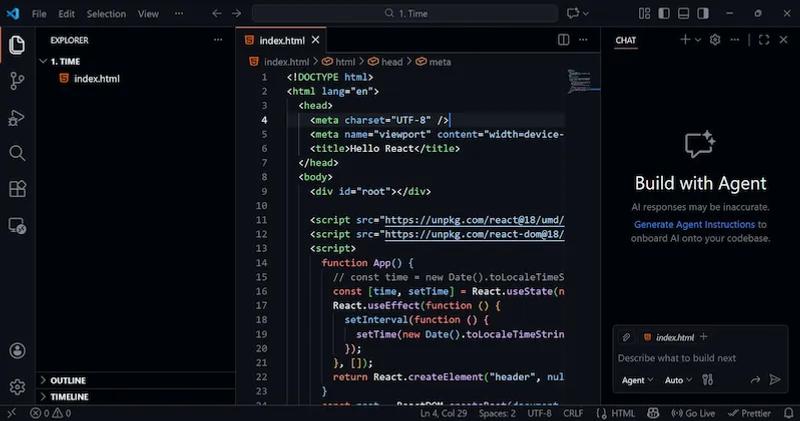Go back with the left arrow
800x421 pixels.
(217, 13)
